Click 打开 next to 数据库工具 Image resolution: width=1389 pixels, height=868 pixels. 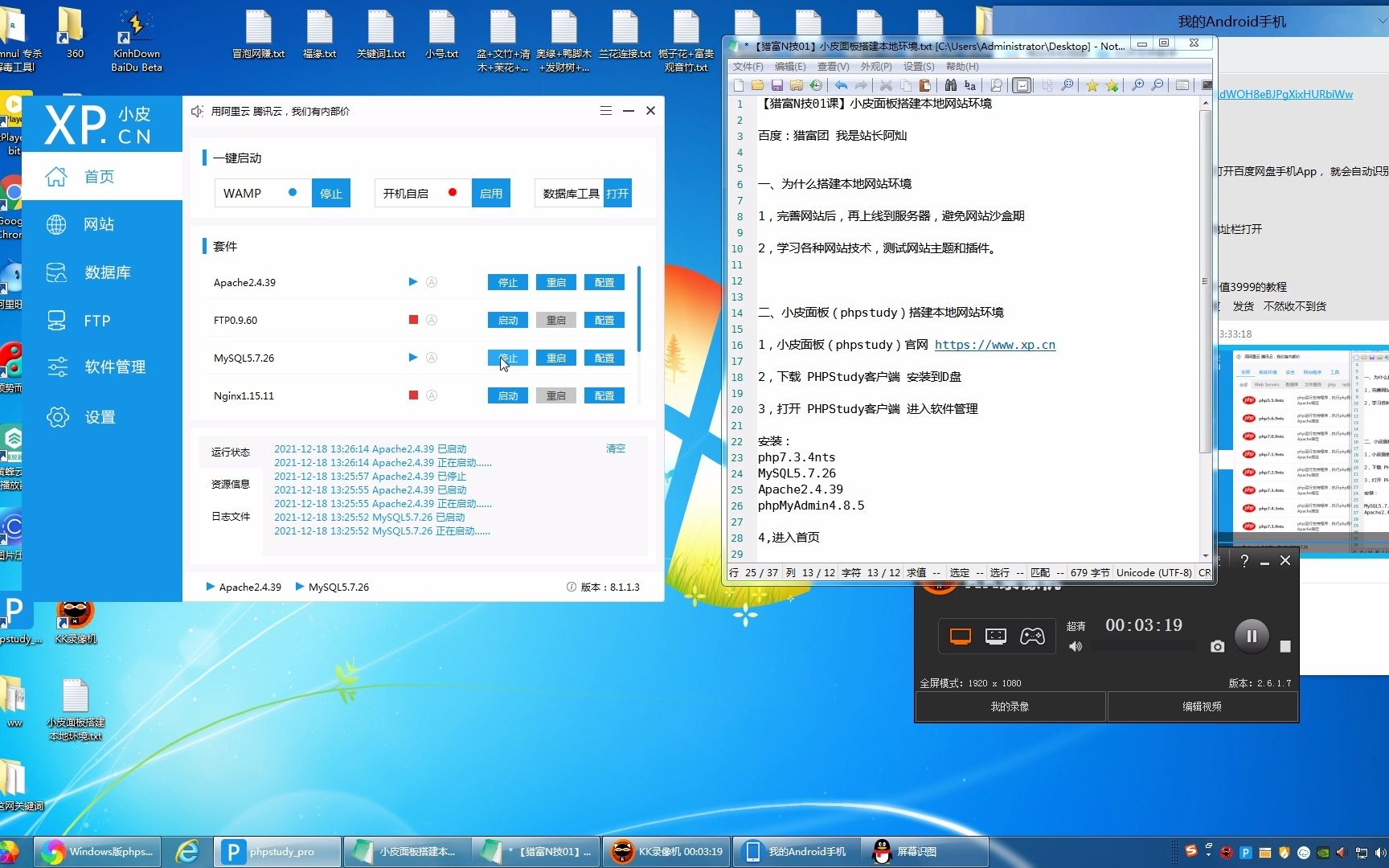(x=617, y=193)
